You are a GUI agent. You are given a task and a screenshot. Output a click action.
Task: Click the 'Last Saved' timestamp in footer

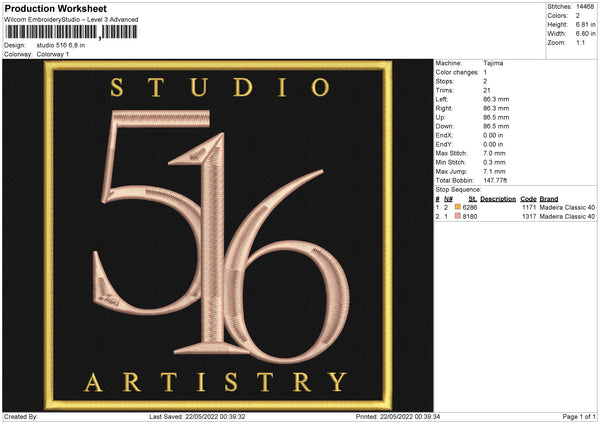[x=197, y=416]
